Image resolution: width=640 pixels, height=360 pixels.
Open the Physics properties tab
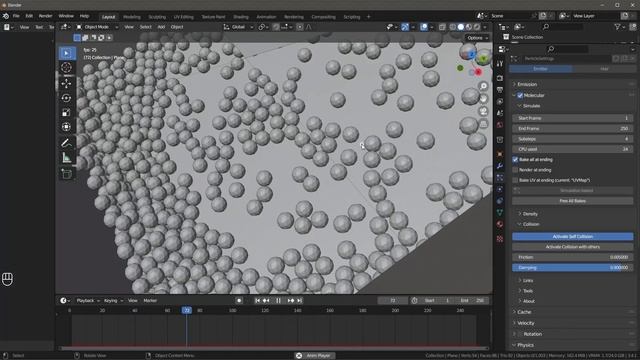(x=500, y=189)
